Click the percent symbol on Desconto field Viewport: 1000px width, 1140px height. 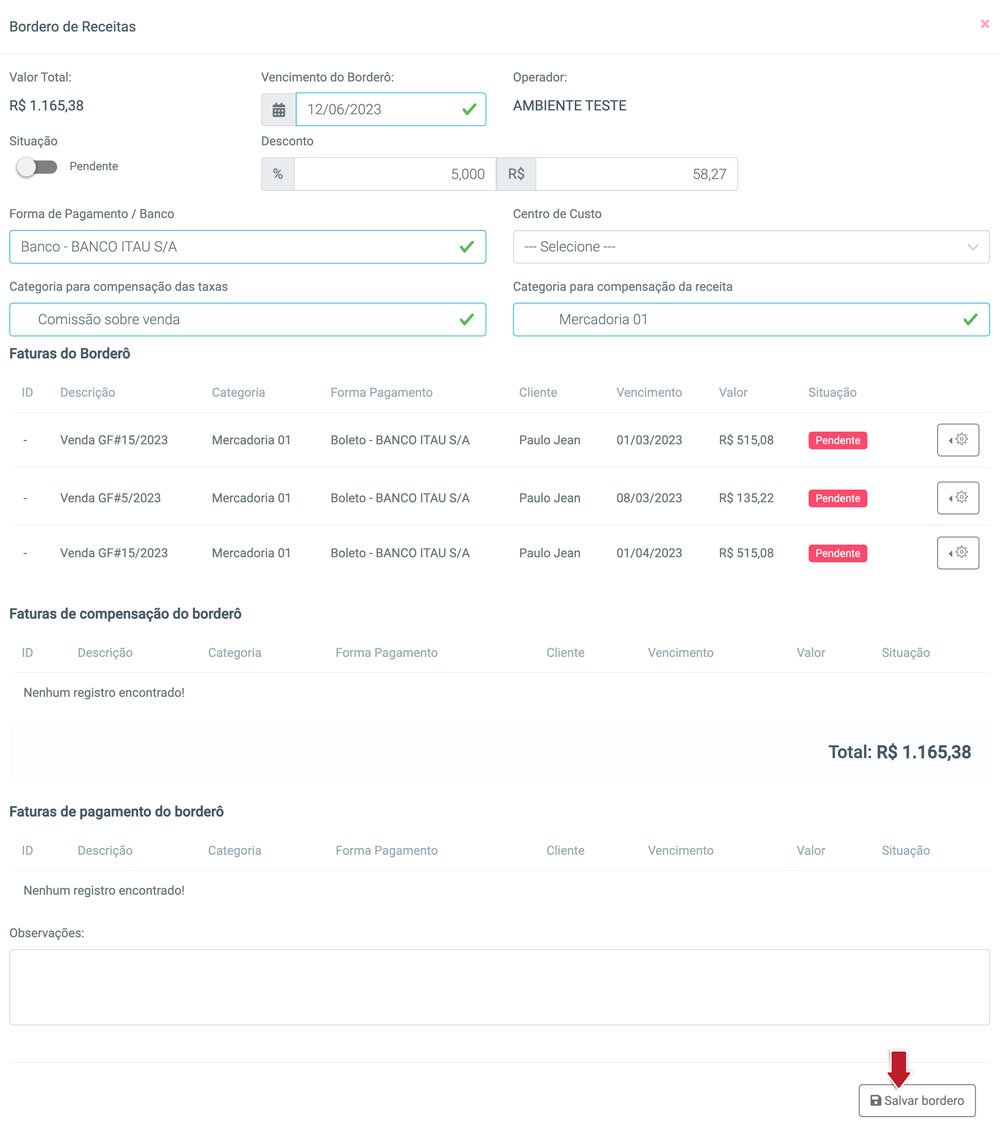[278, 174]
